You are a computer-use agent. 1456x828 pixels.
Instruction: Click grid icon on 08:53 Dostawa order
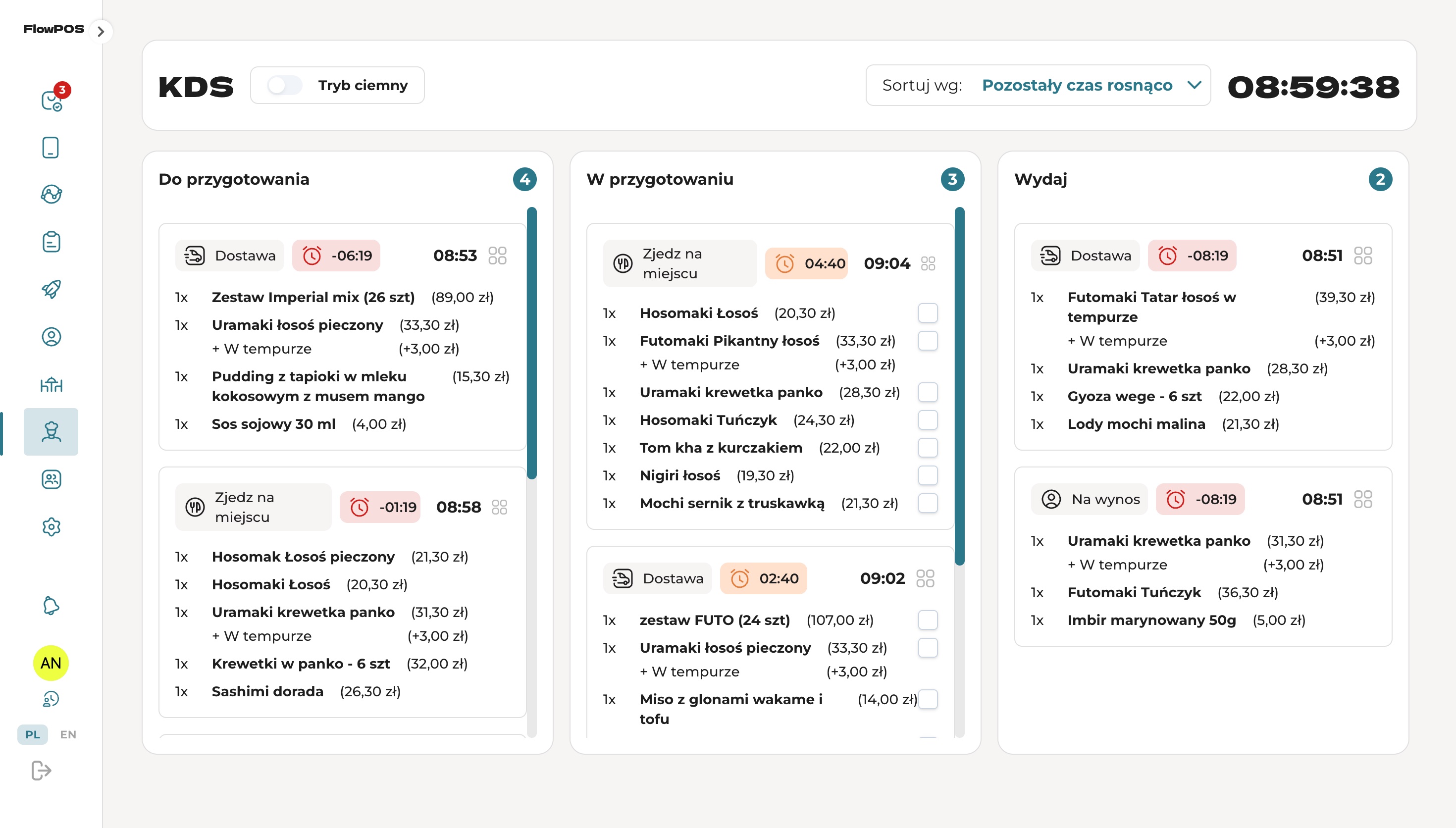(x=497, y=256)
